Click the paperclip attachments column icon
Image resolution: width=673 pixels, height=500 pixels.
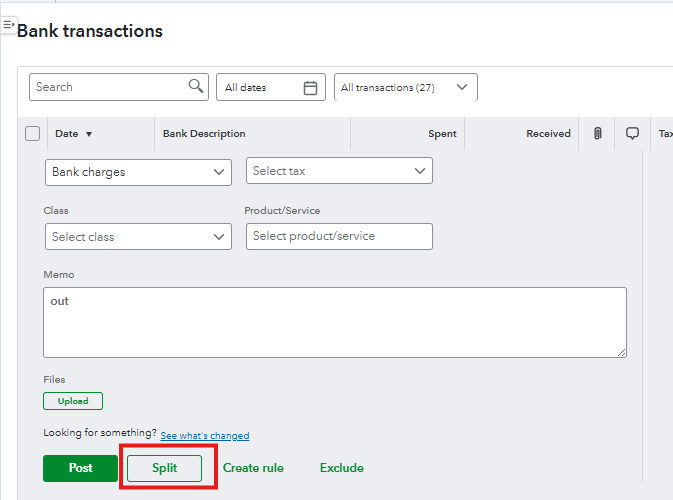point(597,133)
